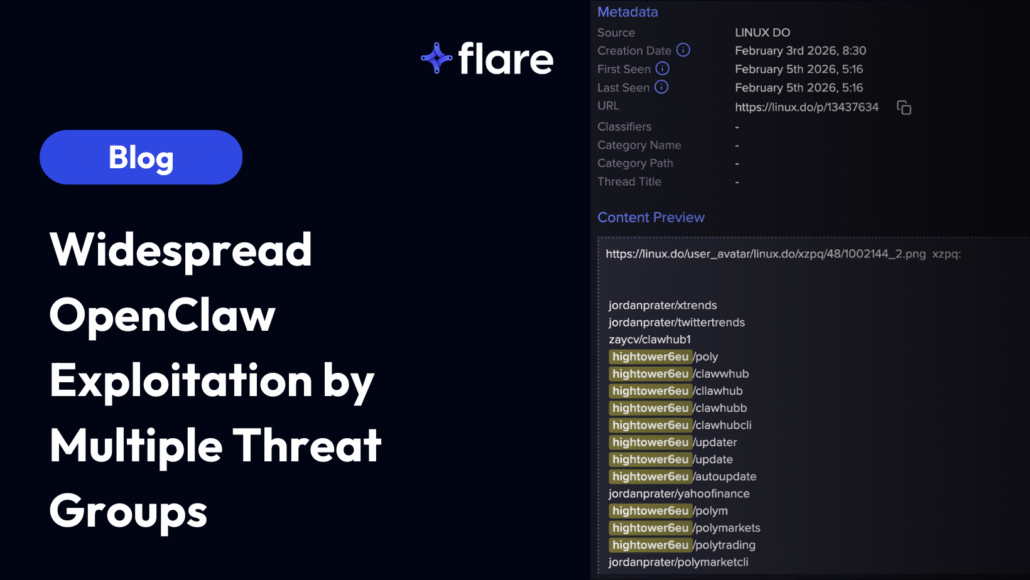Click the highlighted hightower6eu tag before /updater

[650, 442]
